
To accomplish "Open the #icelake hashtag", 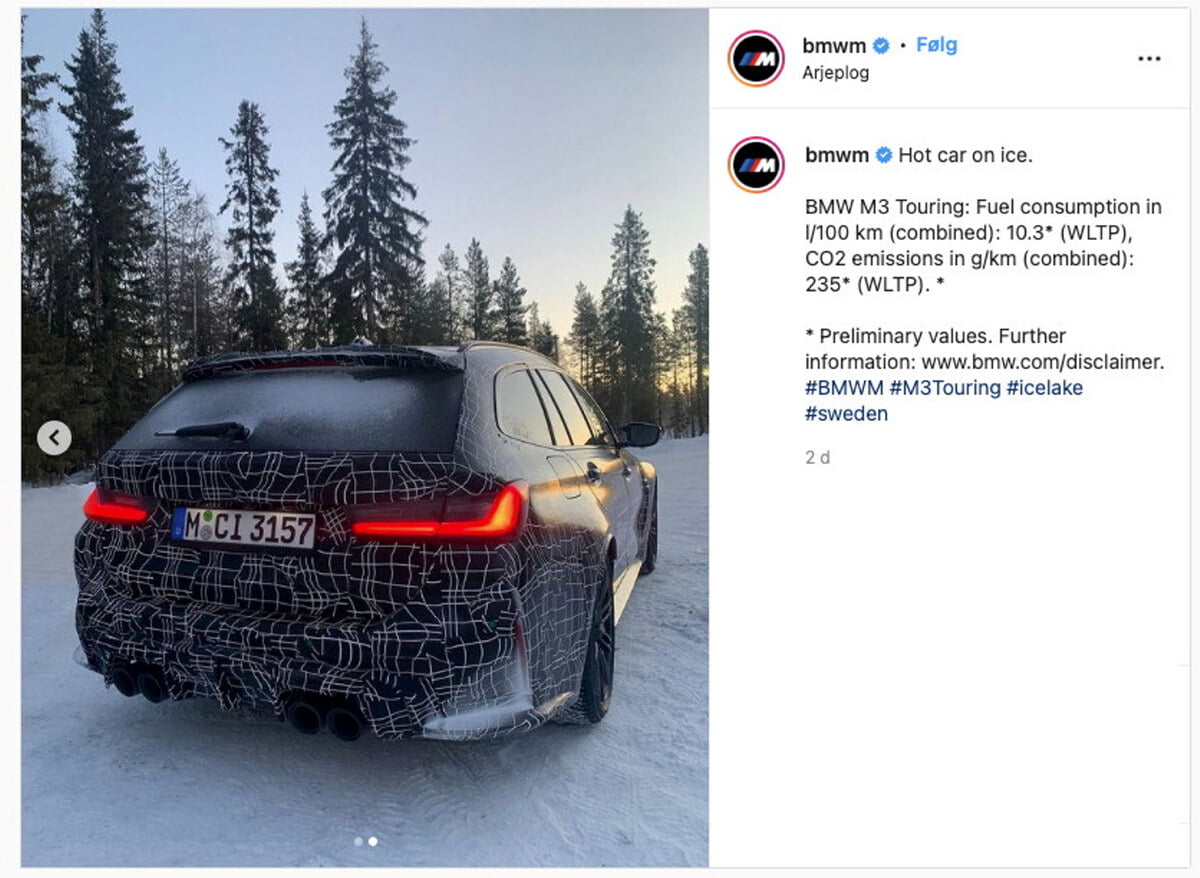I will click(x=1045, y=388).
